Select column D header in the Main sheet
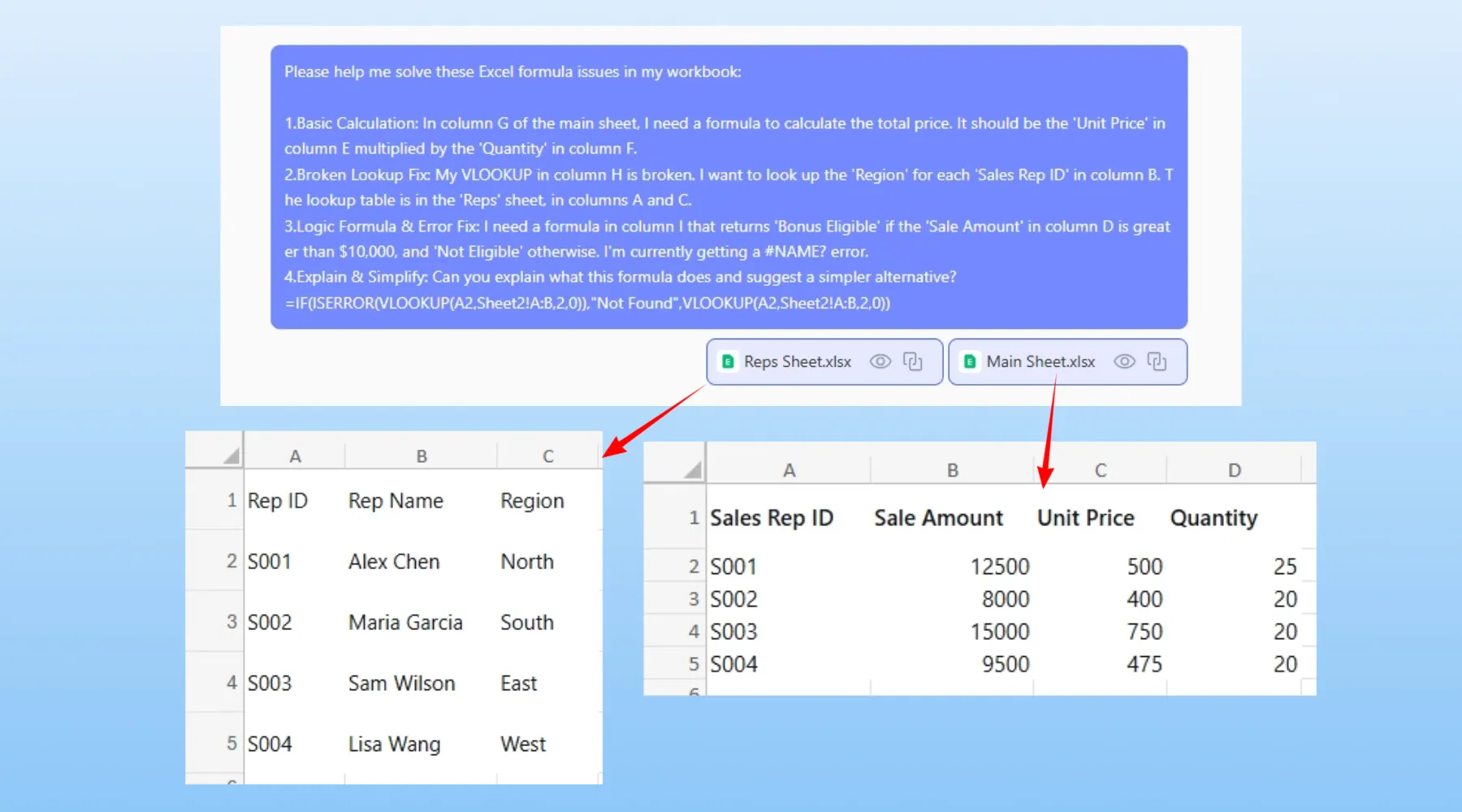 pos(1234,470)
